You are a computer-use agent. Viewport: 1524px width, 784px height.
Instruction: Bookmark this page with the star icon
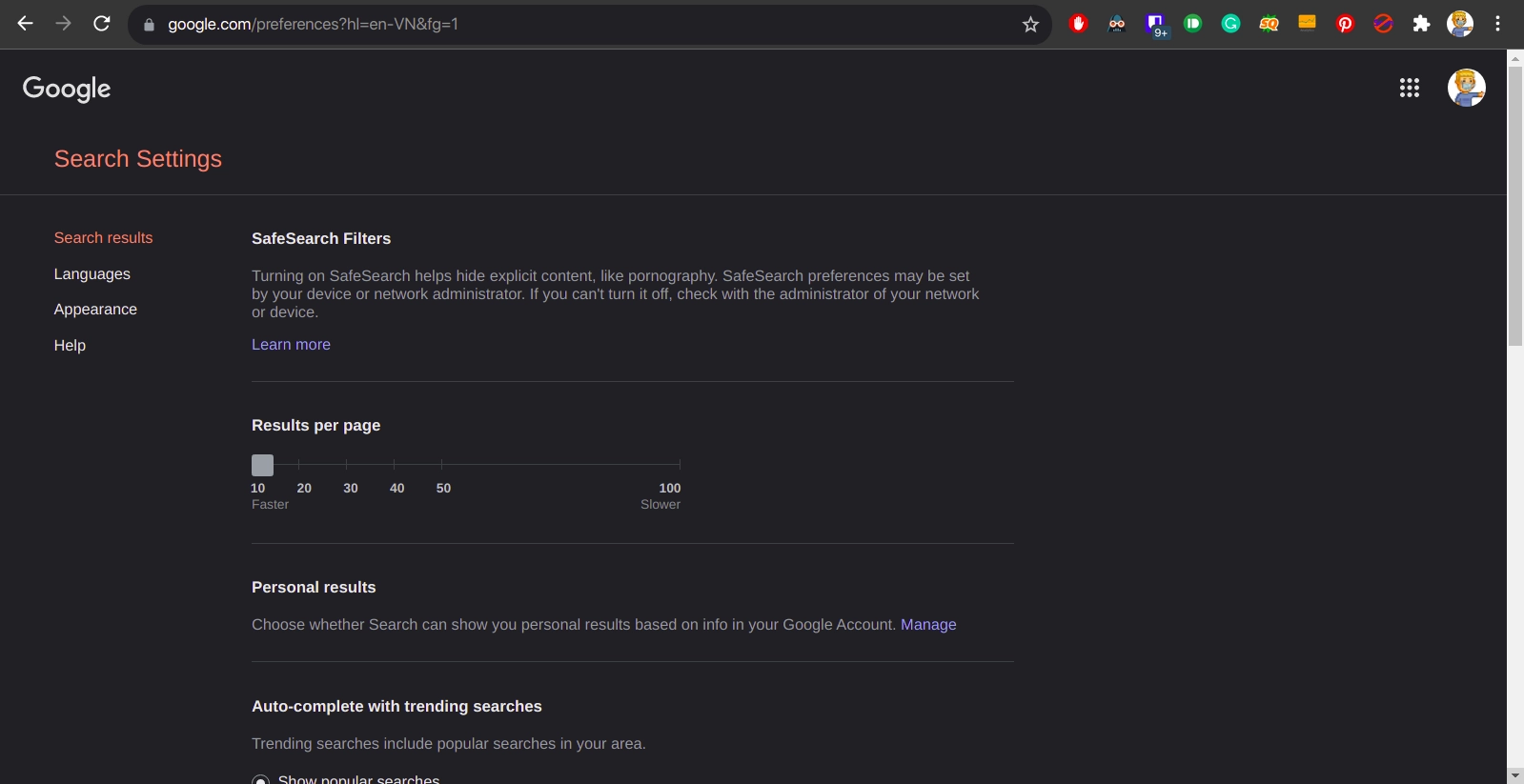1030,25
